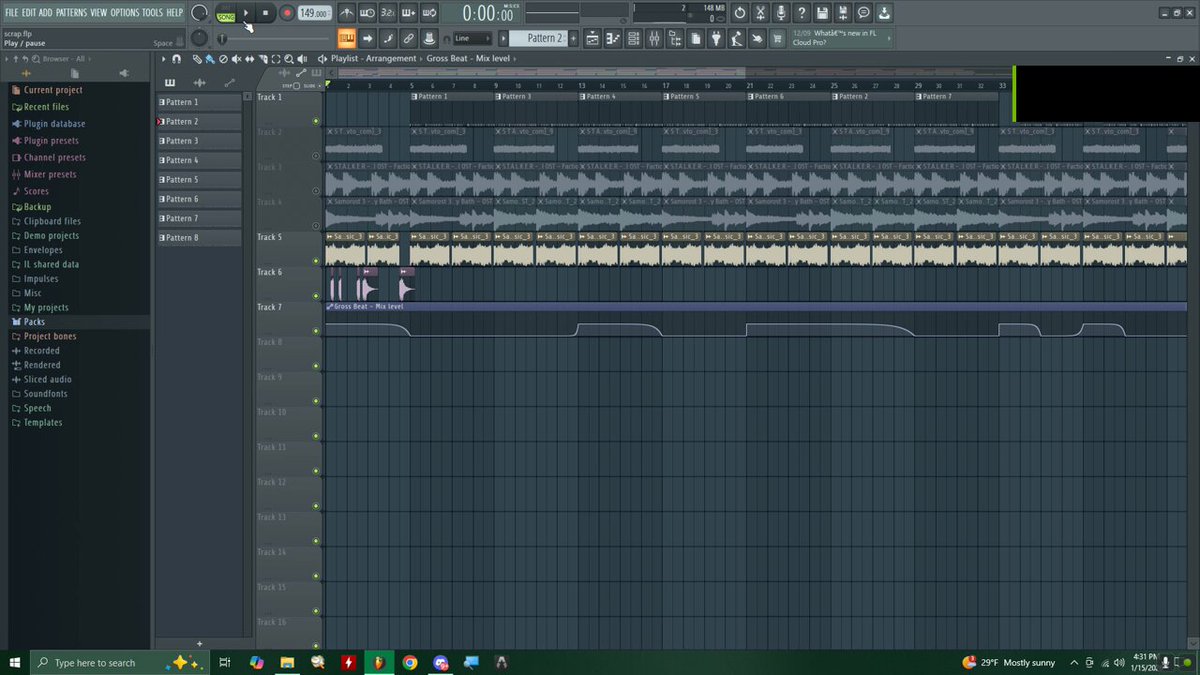Toggle mute switch on Track 8
This screenshot has width=1200, height=675.
[316, 366]
